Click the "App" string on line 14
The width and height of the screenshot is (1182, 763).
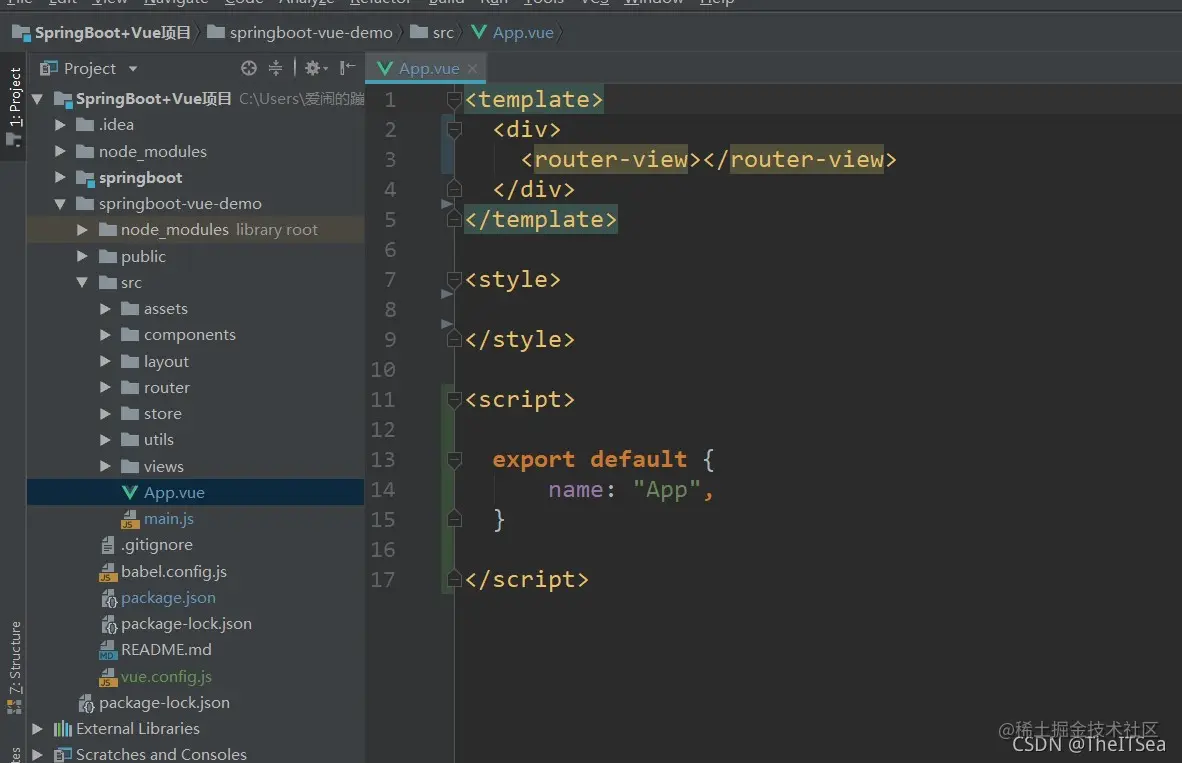coord(667,489)
